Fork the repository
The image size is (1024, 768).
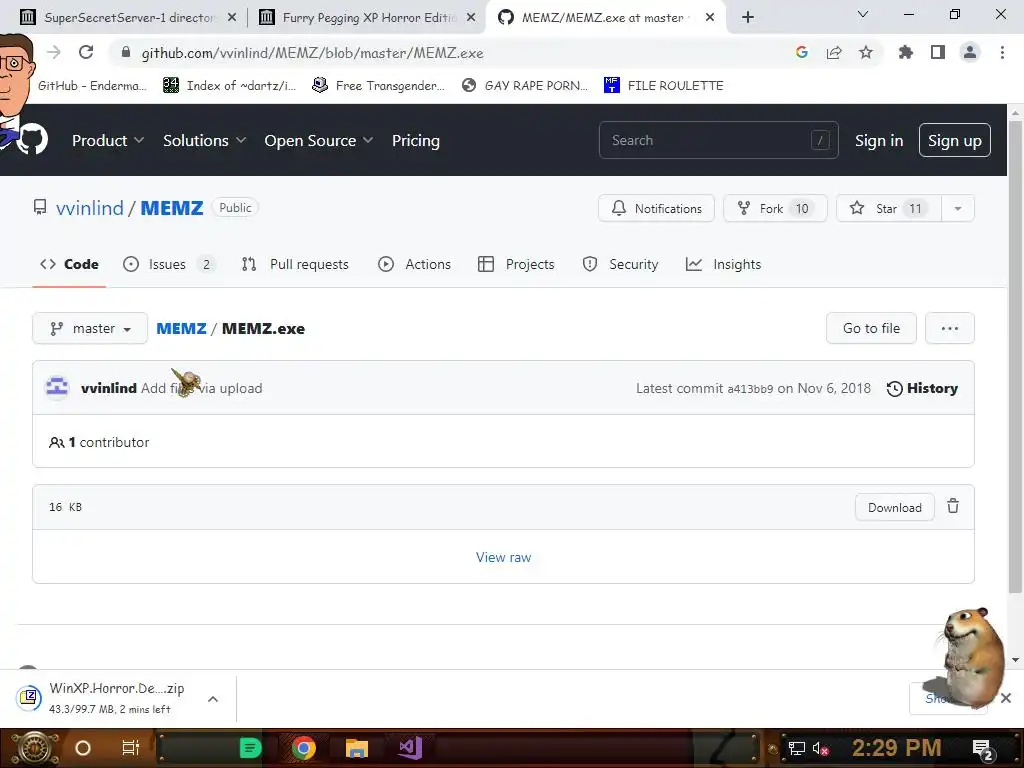click(775, 208)
